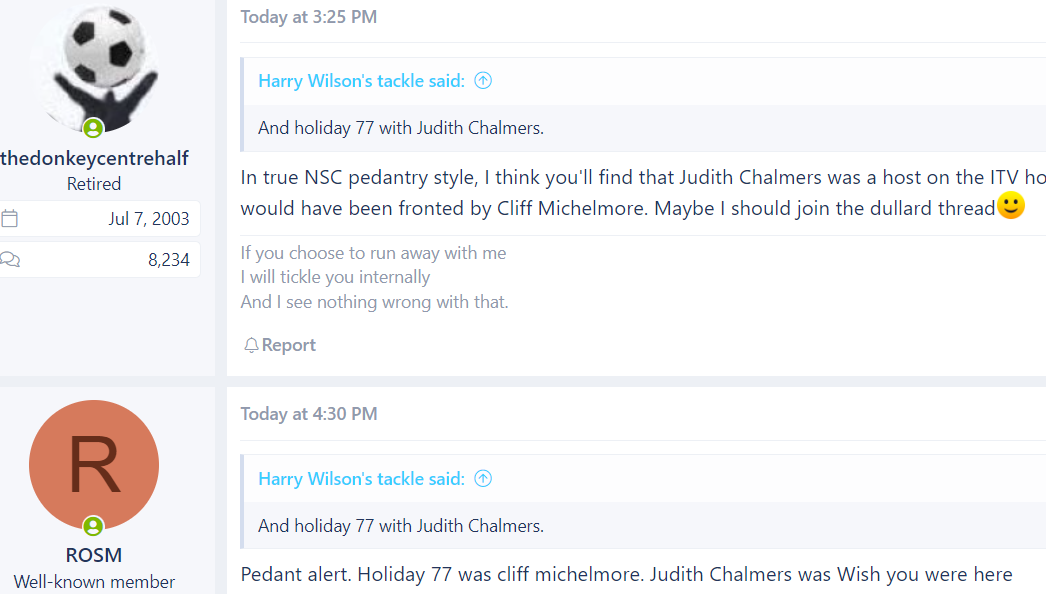
Task: Click 'Harry Wilson's tackle said:' in first post
Action: click(361, 81)
